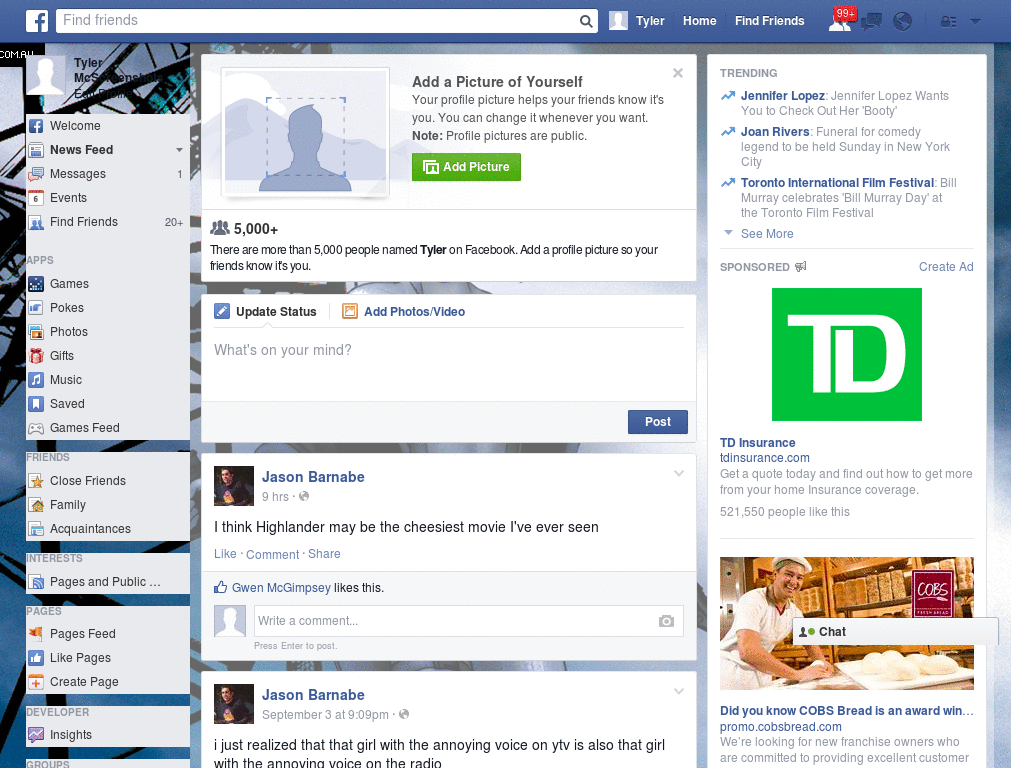Go to Home in top navigation

coord(699,21)
